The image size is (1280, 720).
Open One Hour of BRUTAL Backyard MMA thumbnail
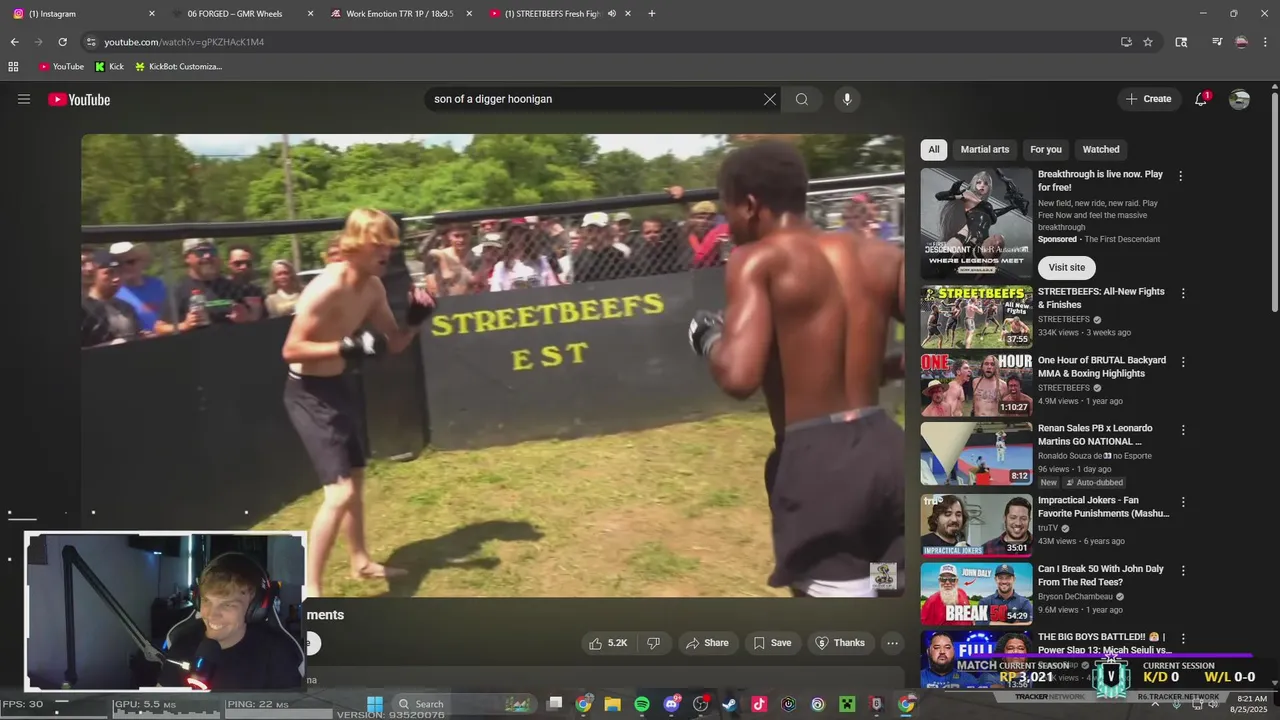(x=976, y=385)
